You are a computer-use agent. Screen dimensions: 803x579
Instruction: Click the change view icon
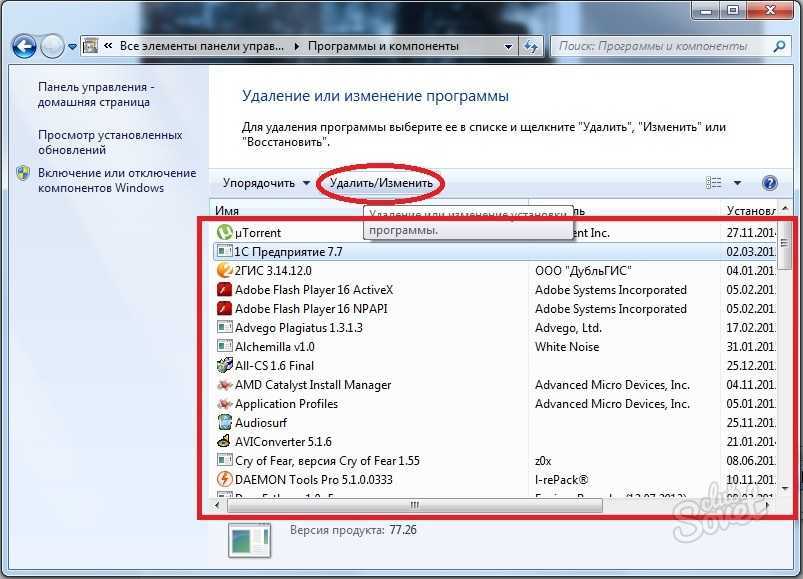[x=713, y=183]
